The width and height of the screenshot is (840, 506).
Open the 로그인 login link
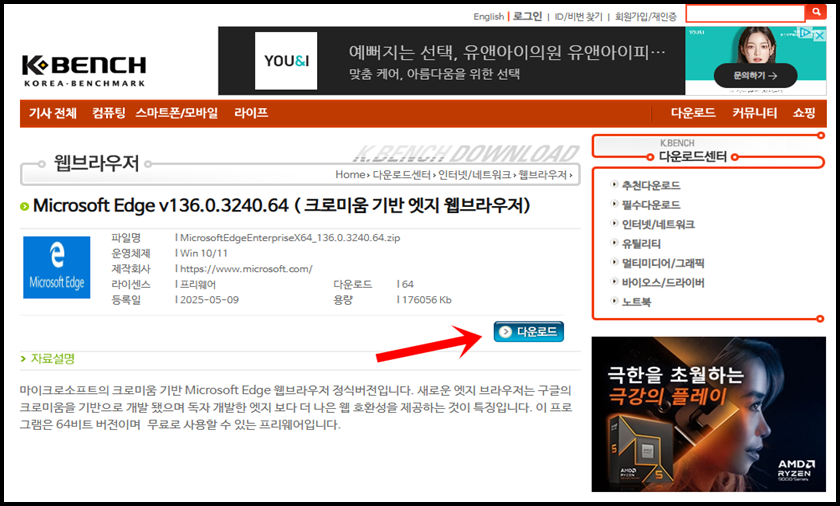[528, 17]
